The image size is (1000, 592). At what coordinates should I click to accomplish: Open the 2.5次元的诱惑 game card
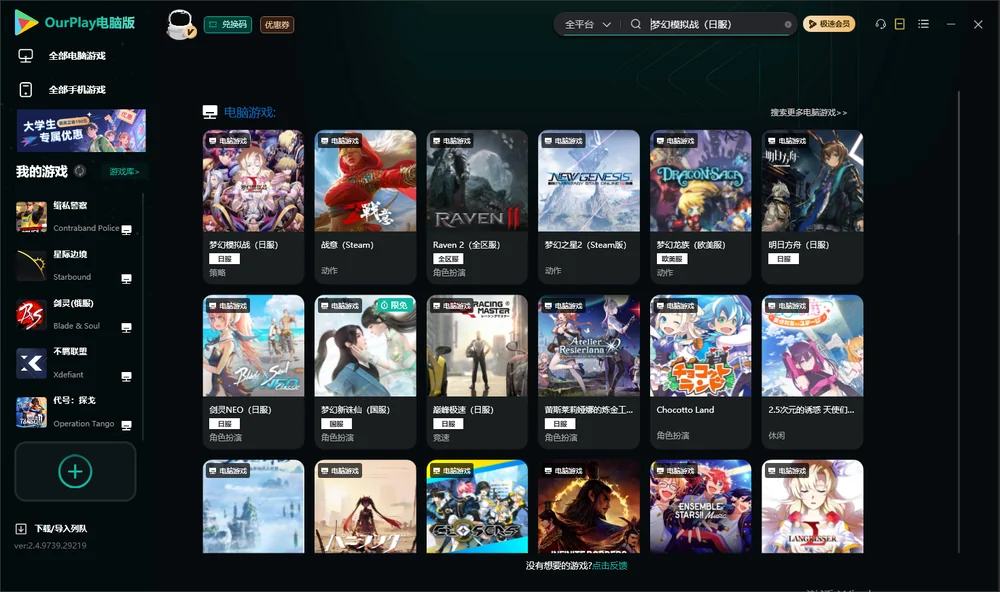pyautogui.click(x=812, y=372)
